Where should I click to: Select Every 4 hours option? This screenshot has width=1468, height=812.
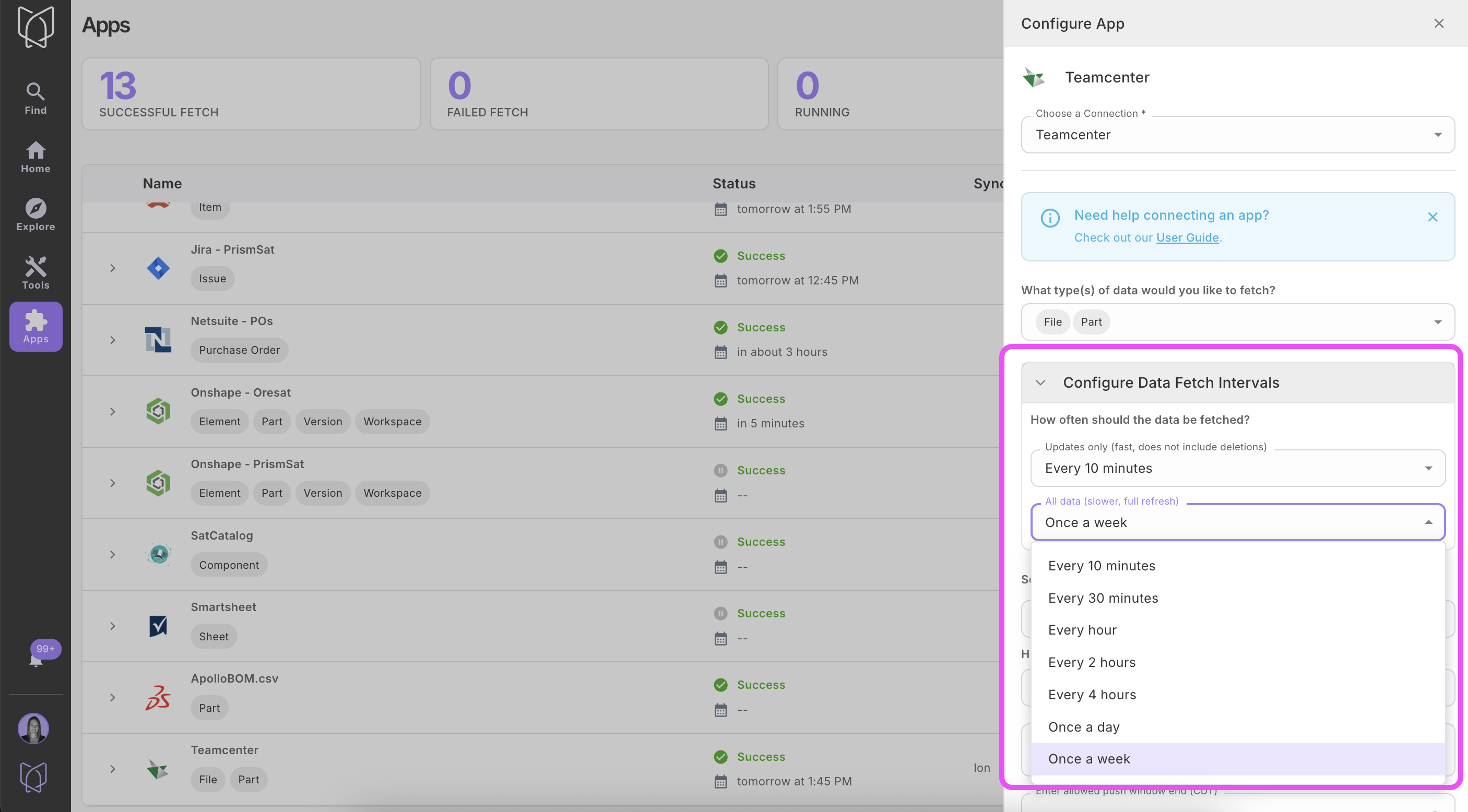1237,694
